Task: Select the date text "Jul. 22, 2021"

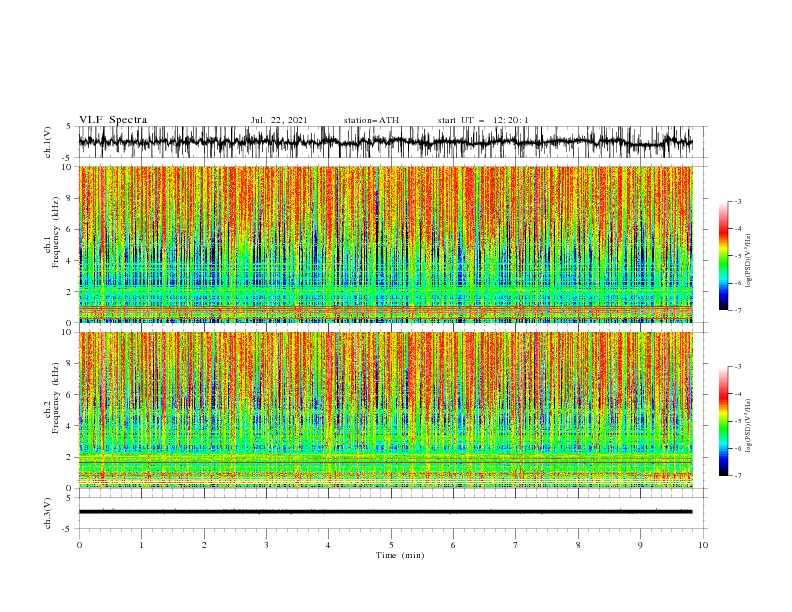Action: click(x=279, y=120)
